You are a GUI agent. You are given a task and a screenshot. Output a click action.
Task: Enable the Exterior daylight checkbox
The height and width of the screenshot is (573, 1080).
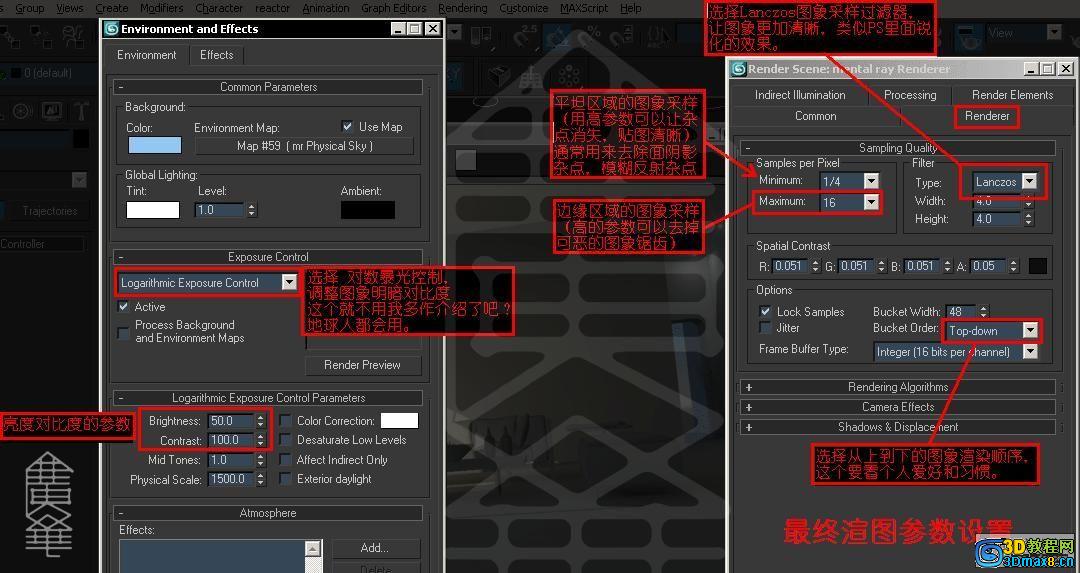(x=285, y=479)
